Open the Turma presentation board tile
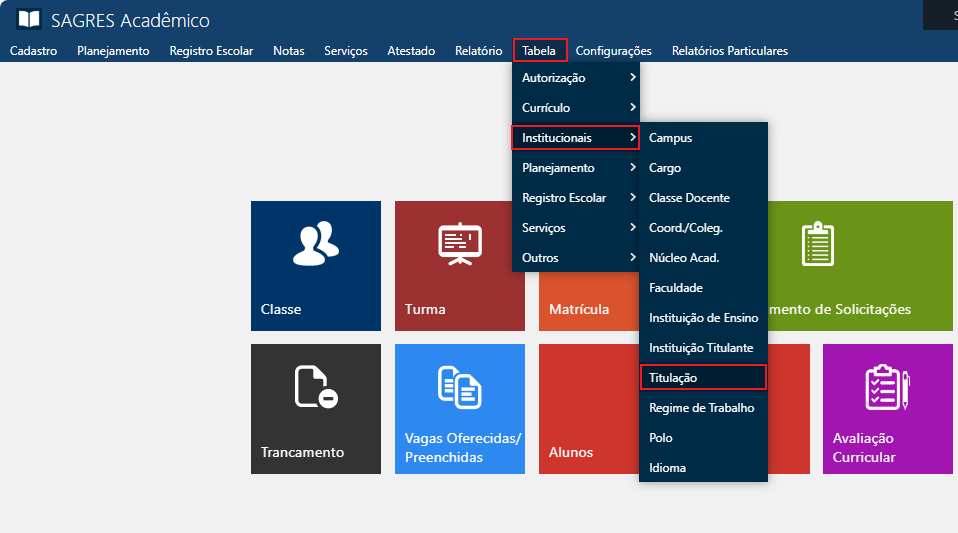Screen dimensions: 958x533 [459, 265]
